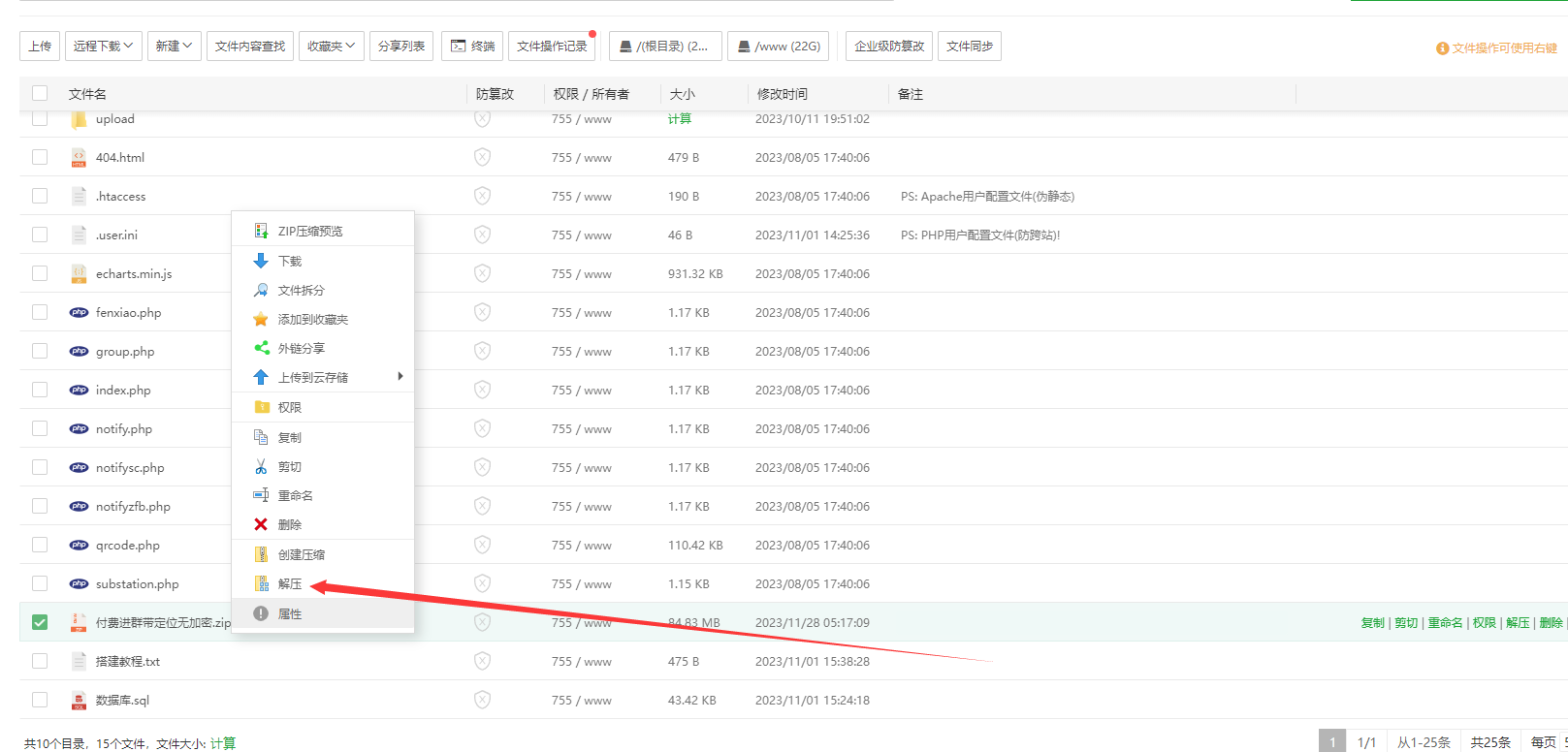Switch to the /www (22G) disk

(x=778, y=46)
